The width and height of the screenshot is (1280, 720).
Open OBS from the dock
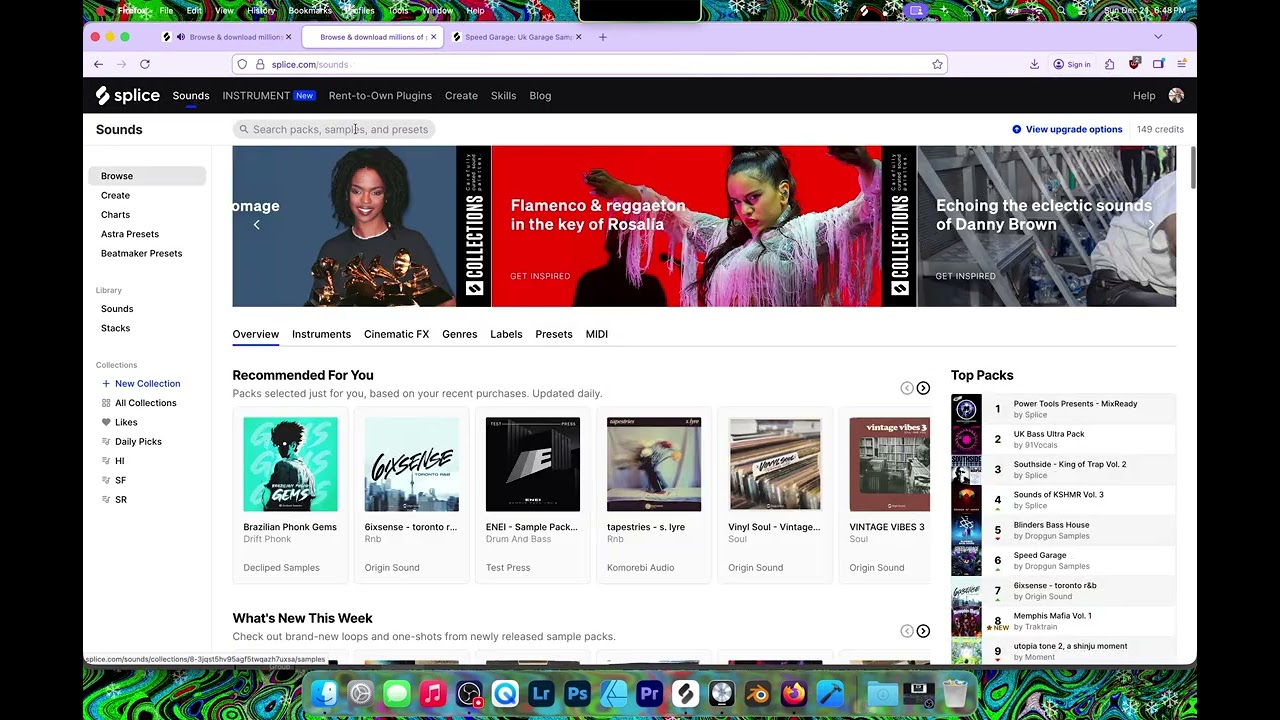coord(469,693)
